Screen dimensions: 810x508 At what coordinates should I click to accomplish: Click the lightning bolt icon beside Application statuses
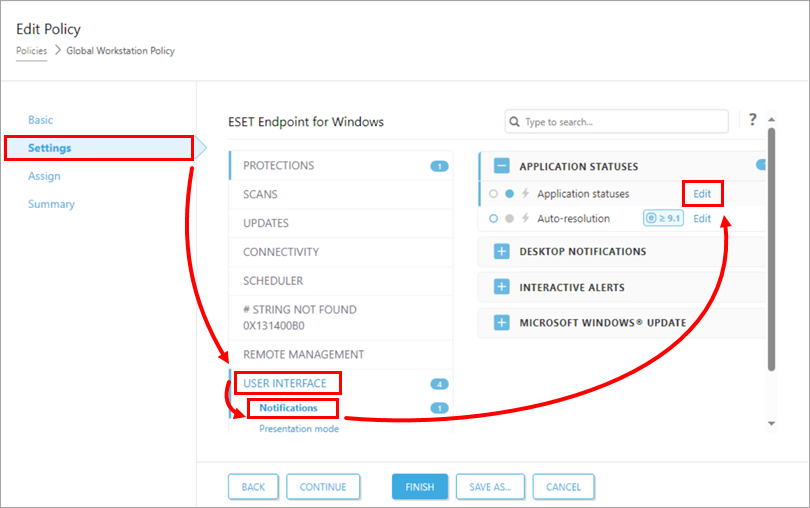[526, 194]
